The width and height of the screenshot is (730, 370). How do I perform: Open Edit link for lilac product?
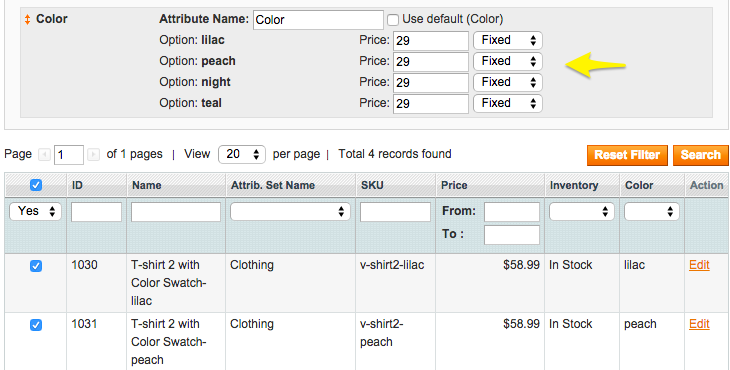[699, 265]
